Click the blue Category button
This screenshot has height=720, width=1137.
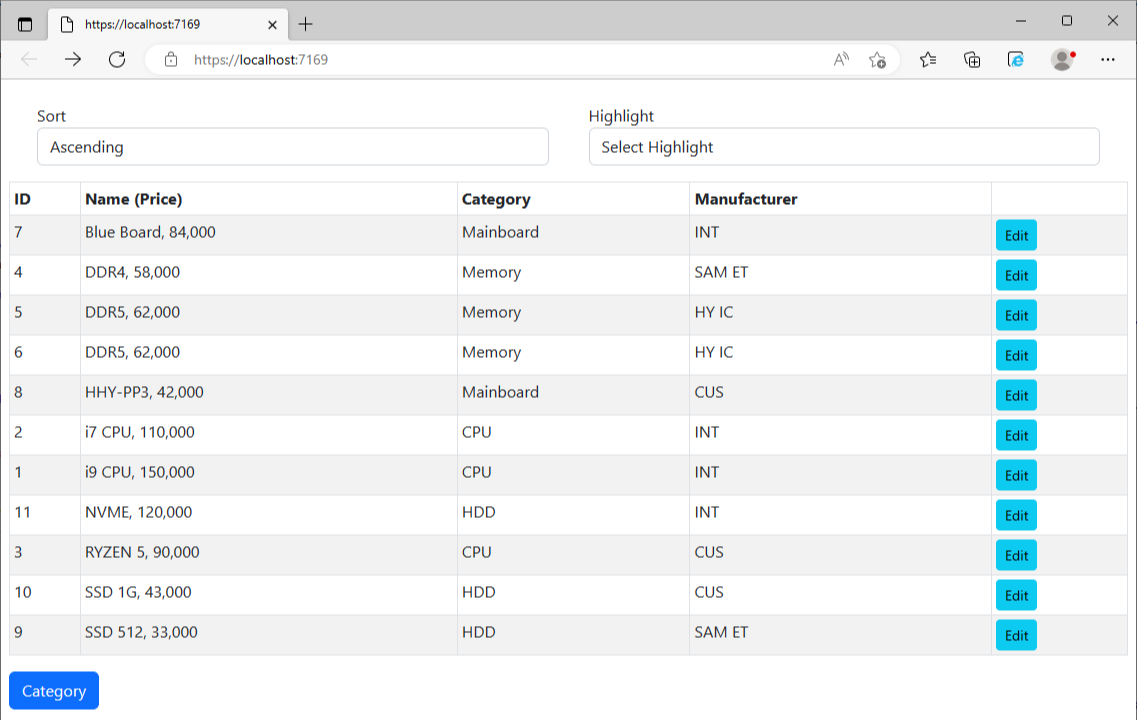pyautogui.click(x=54, y=690)
